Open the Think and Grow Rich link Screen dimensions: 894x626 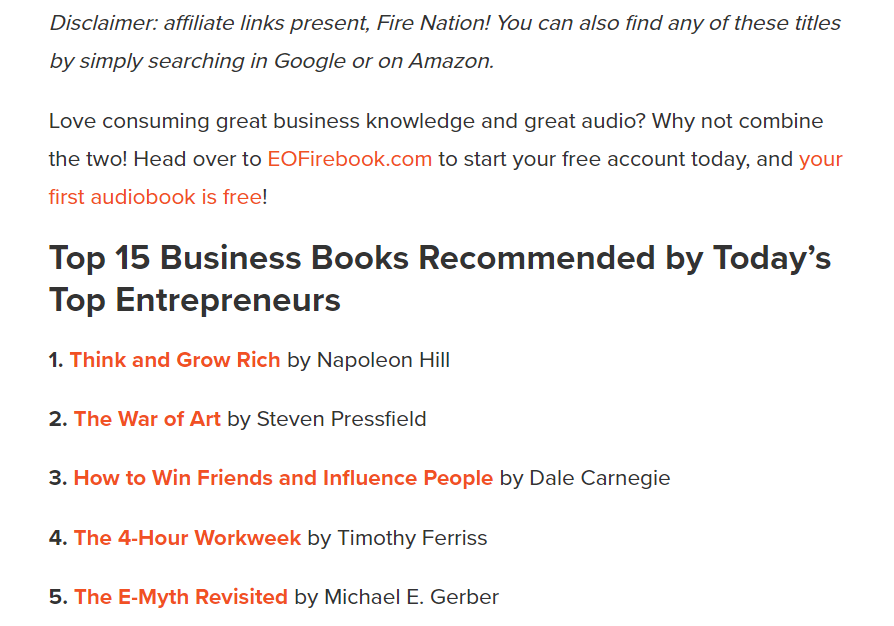tap(175, 360)
